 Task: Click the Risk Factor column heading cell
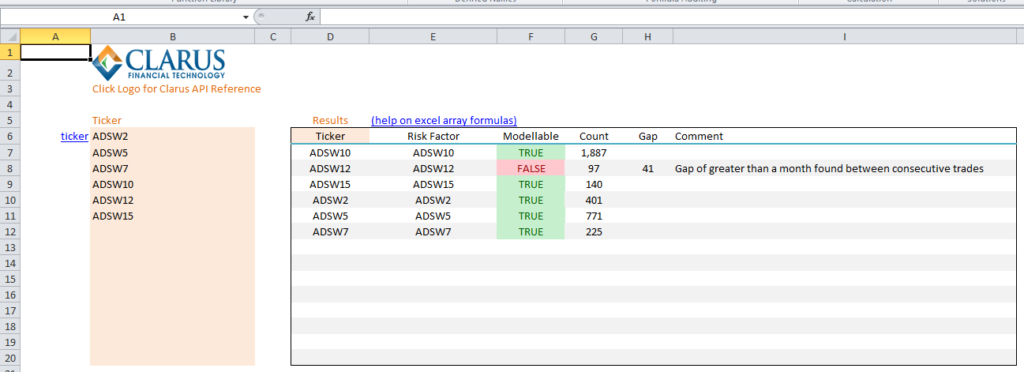[433, 136]
